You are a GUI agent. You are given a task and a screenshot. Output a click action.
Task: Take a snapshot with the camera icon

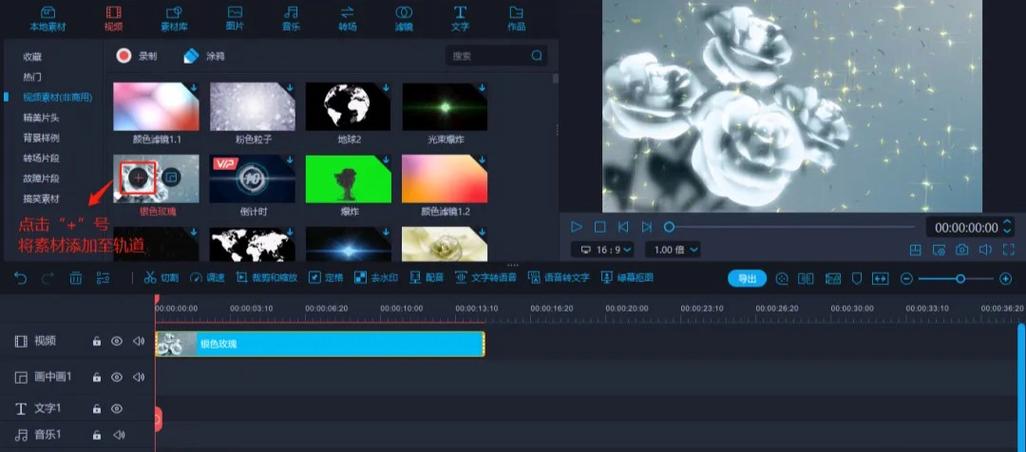962,250
